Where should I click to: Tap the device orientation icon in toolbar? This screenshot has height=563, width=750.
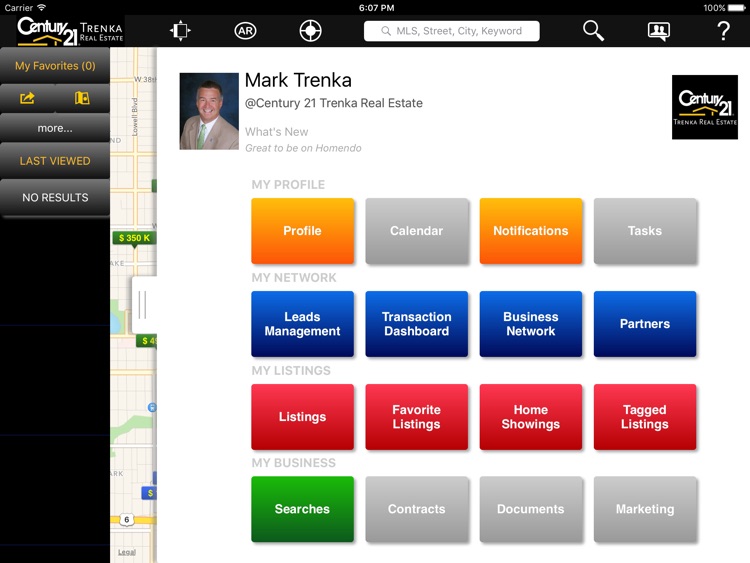click(180, 31)
